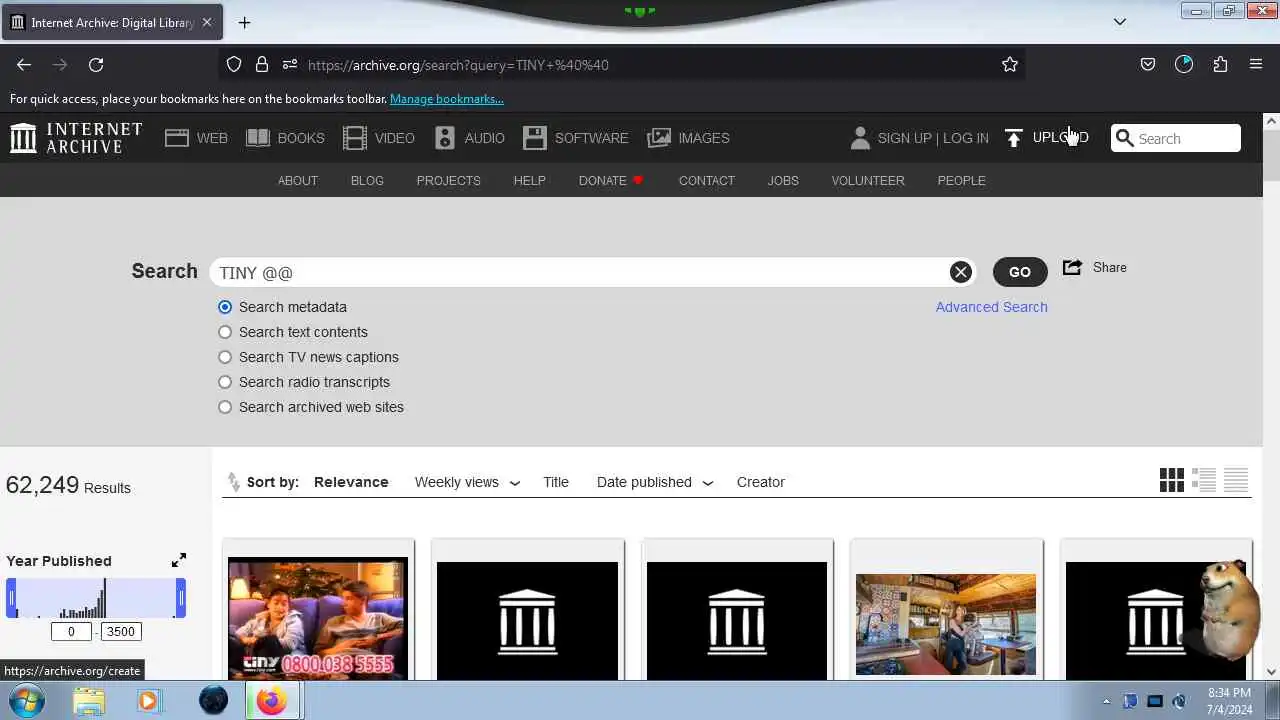Open the Projects menu item
Image resolution: width=1280 pixels, height=720 pixels.
[x=449, y=181]
